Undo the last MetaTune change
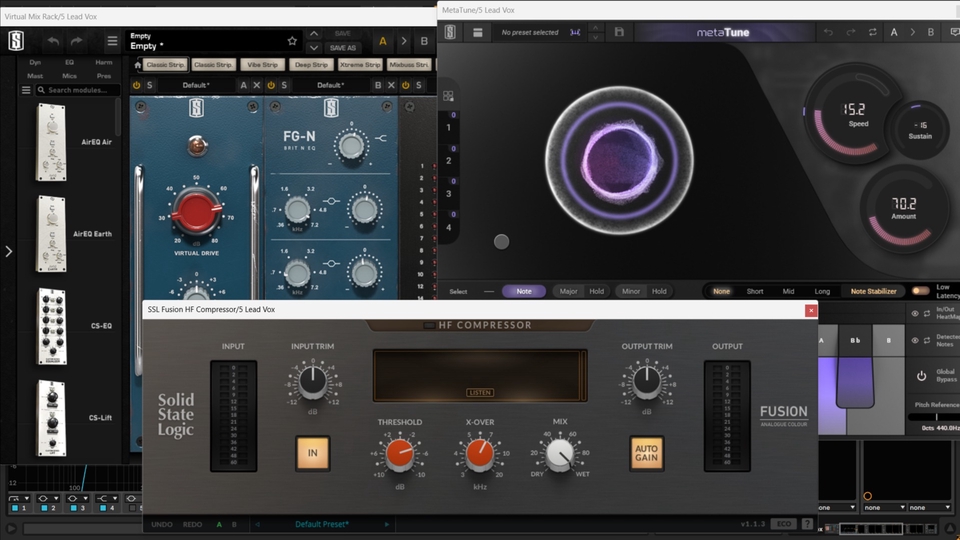 click(x=828, y=32)
